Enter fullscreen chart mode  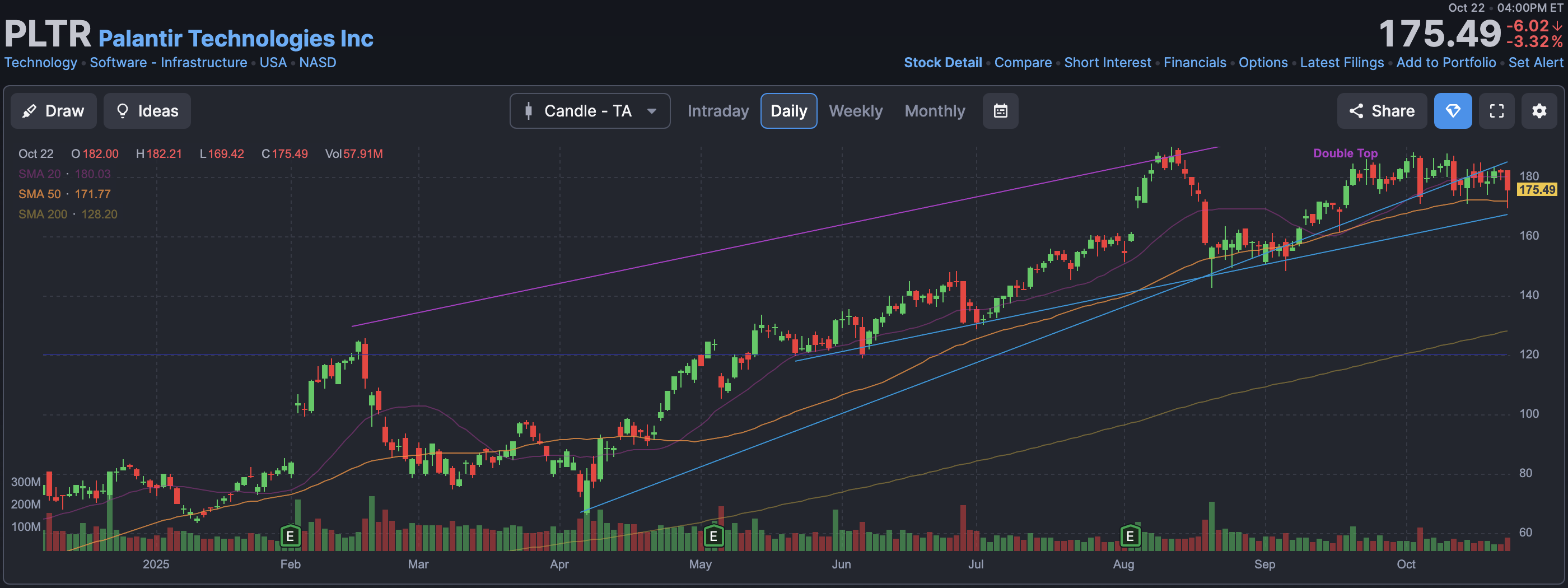pos(1496,111)
